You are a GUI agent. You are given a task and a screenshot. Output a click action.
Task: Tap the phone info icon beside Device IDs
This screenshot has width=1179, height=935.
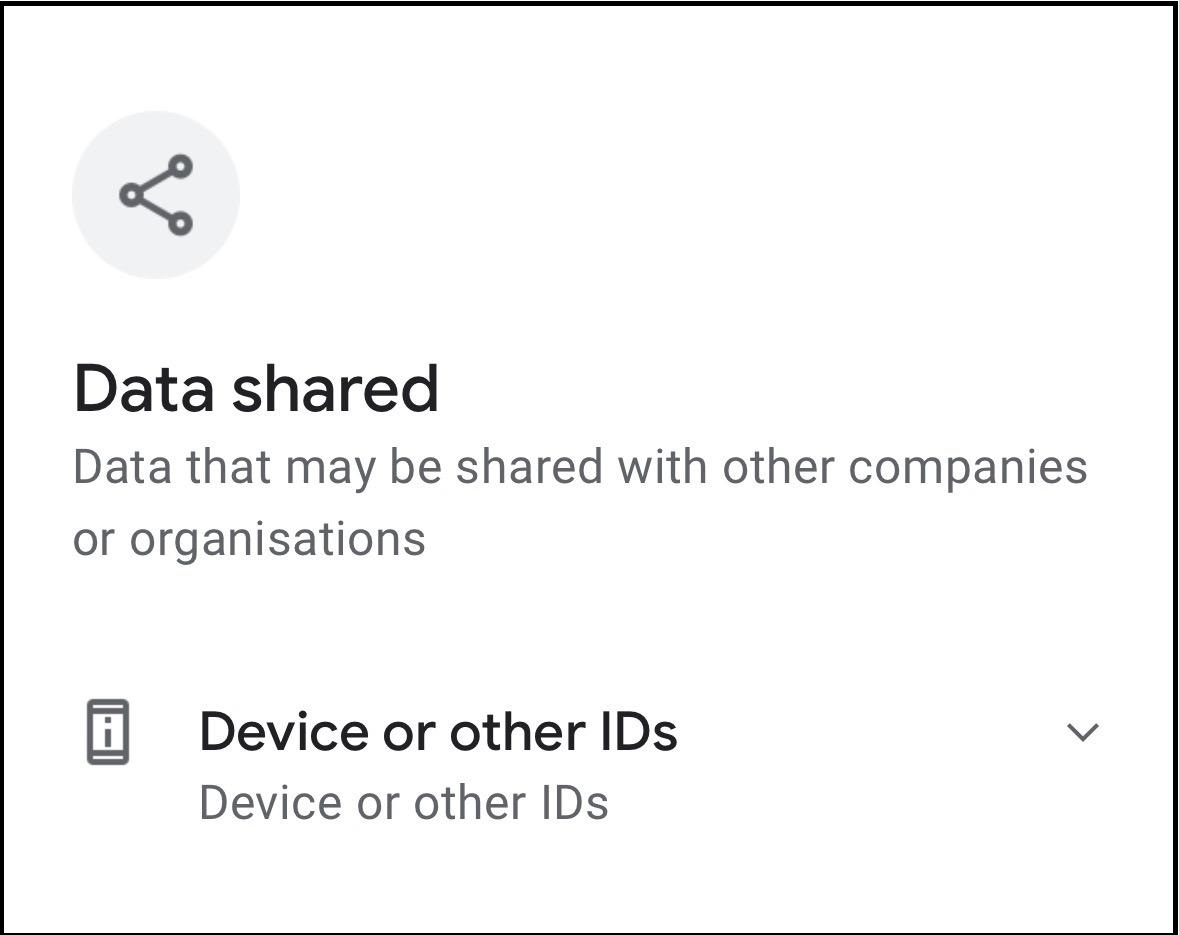coord(108,733)
